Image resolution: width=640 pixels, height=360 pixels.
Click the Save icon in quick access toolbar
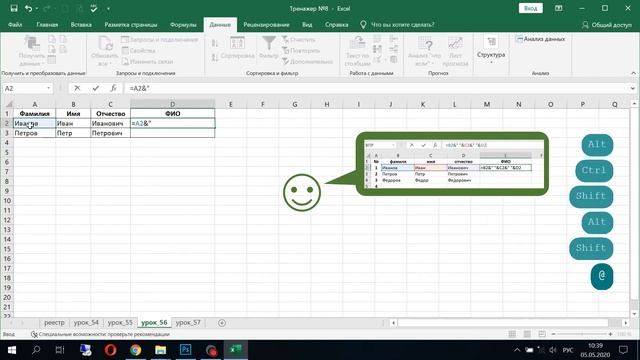(x=14, y=8)
